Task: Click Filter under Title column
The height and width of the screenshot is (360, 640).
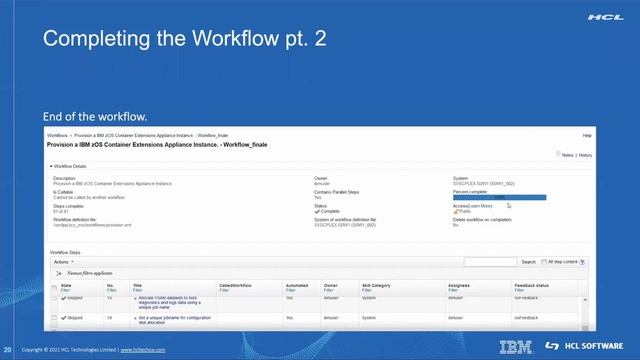Action: pos(138,290)
